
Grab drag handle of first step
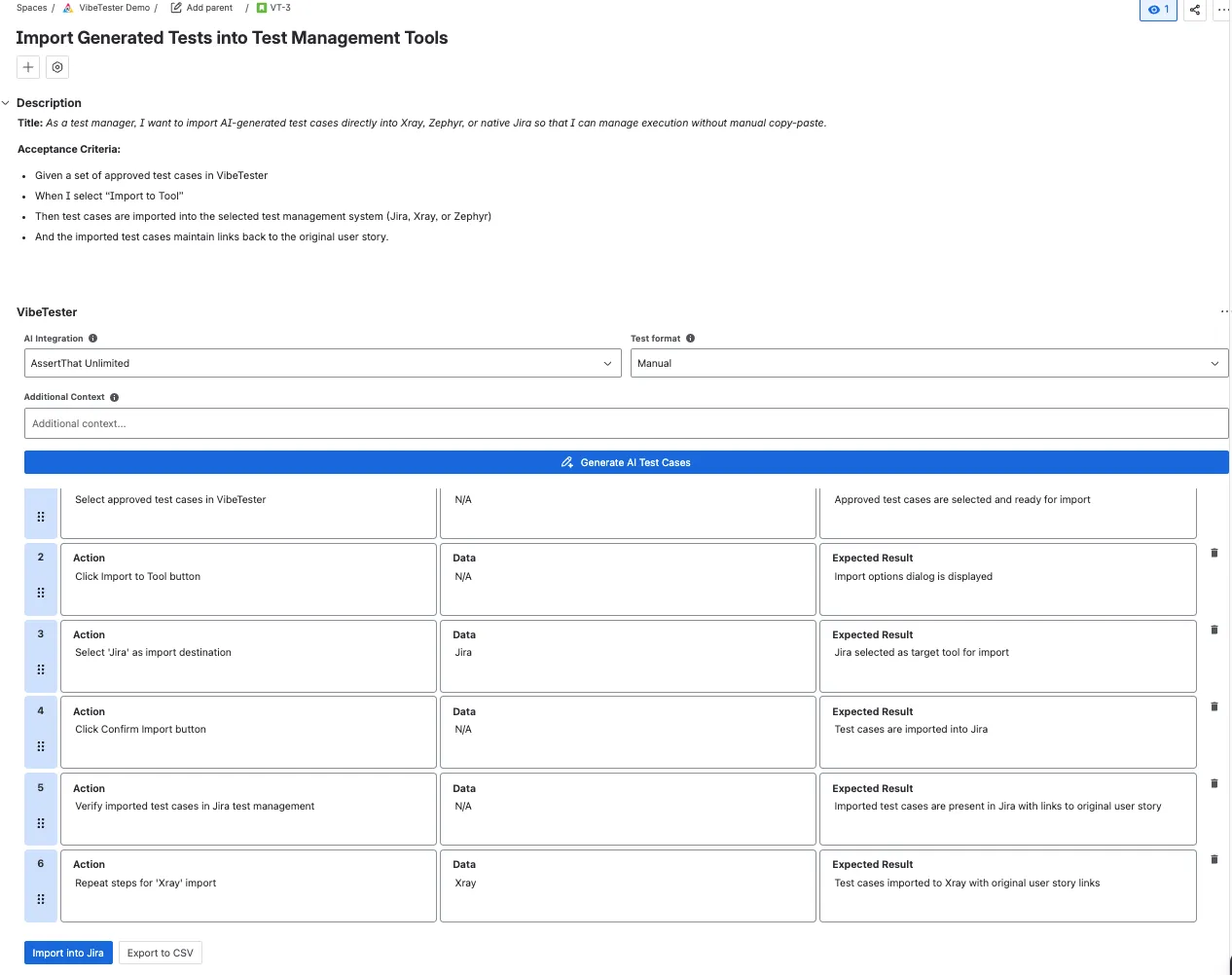41,517
